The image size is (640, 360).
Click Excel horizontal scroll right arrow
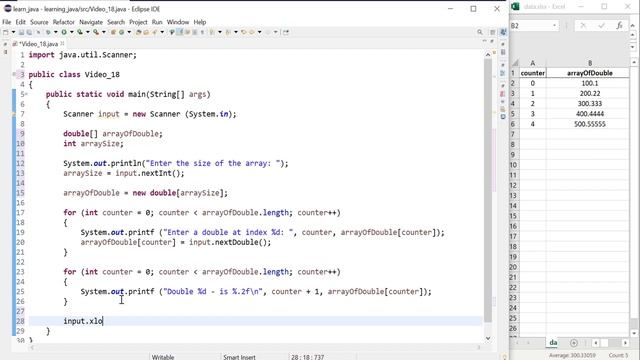pos(625,343)
